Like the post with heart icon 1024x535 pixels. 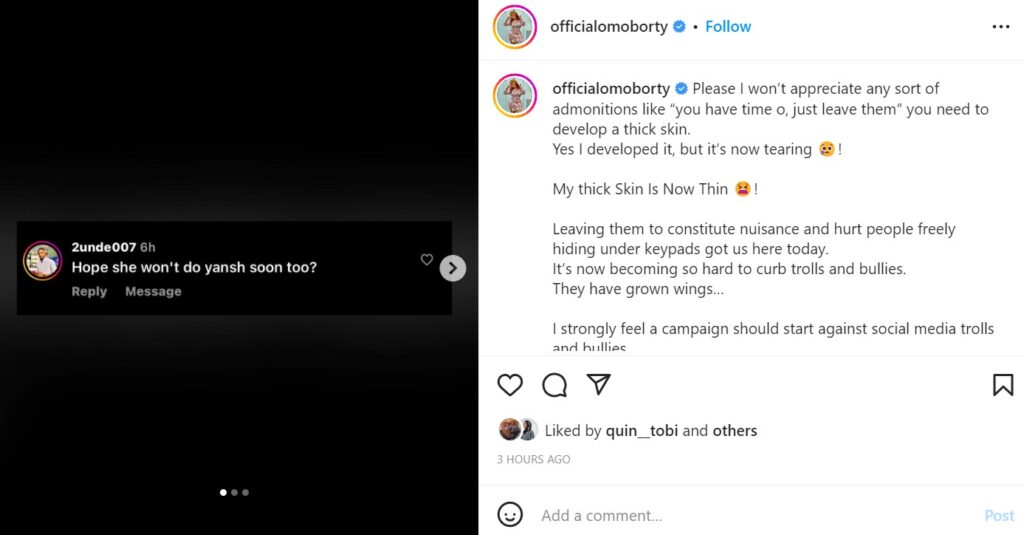pyautogui.click(x=510, y=385)
